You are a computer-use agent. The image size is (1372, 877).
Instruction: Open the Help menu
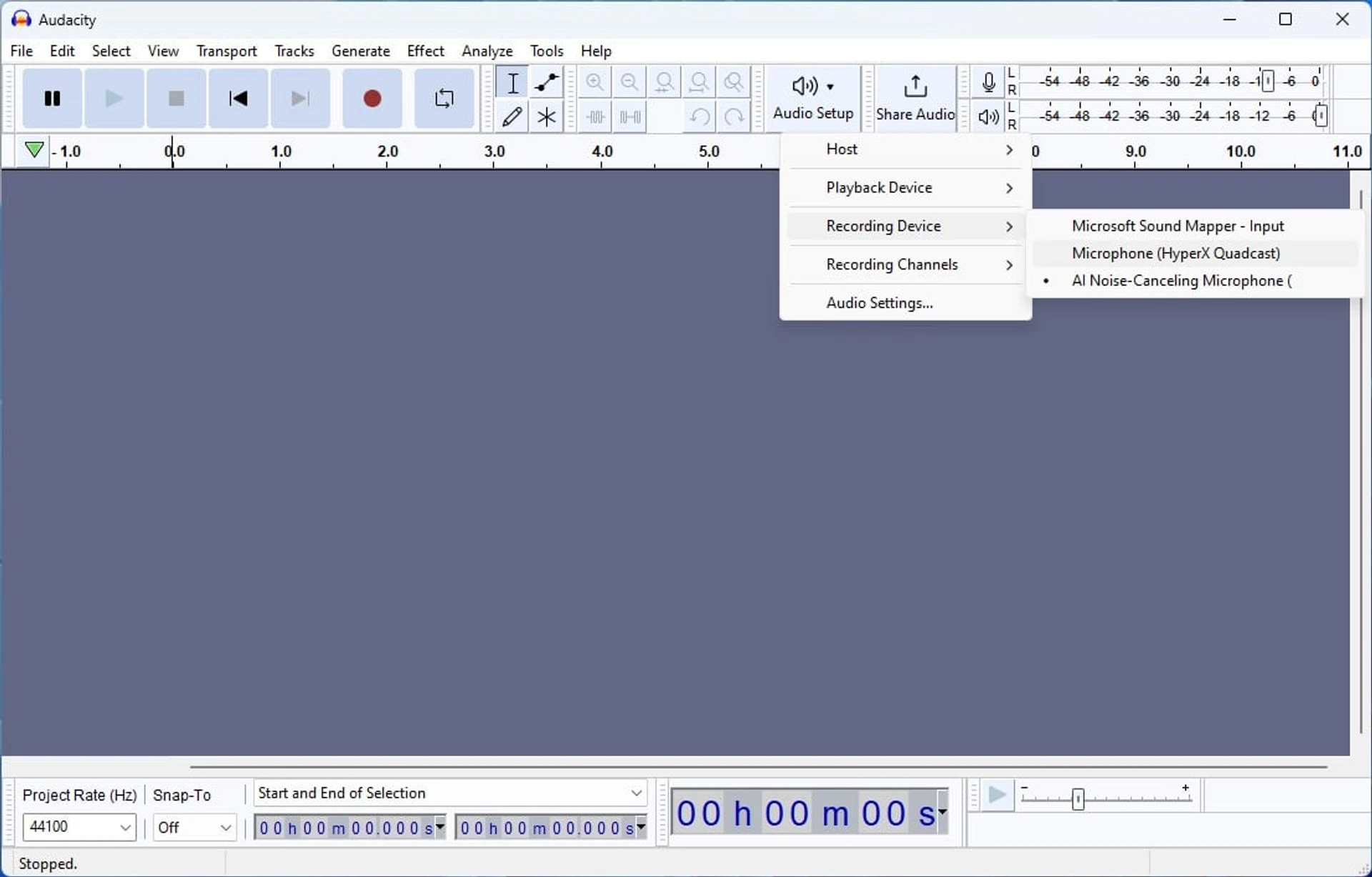(596, 51)
